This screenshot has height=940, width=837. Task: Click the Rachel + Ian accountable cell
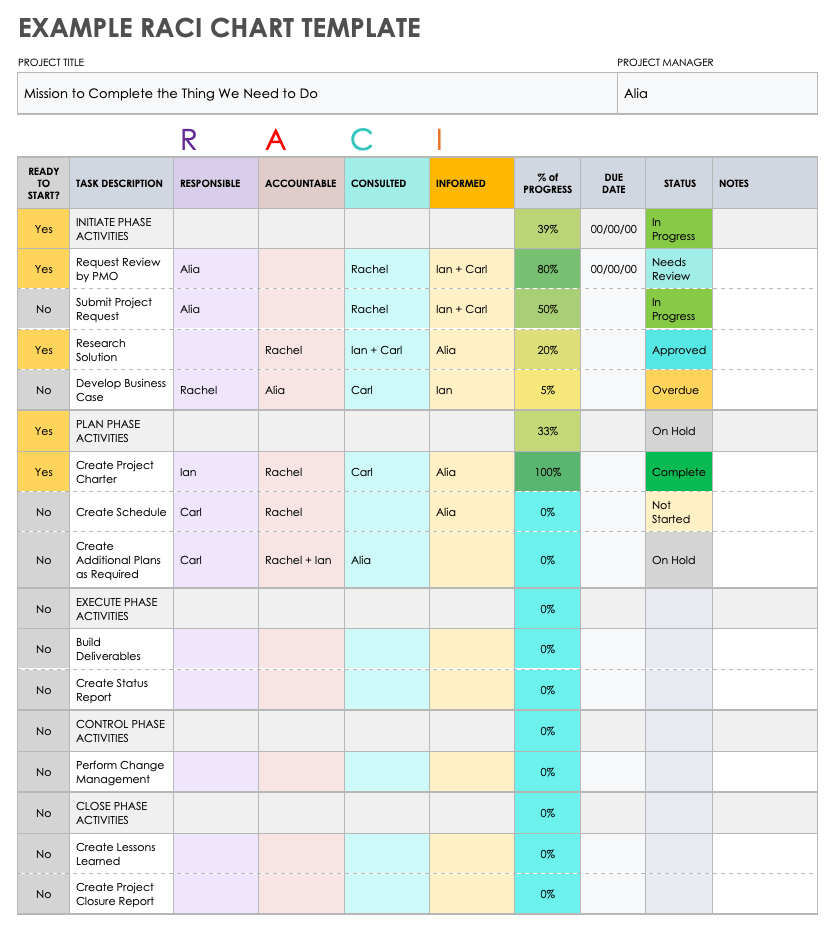point(301,560)
